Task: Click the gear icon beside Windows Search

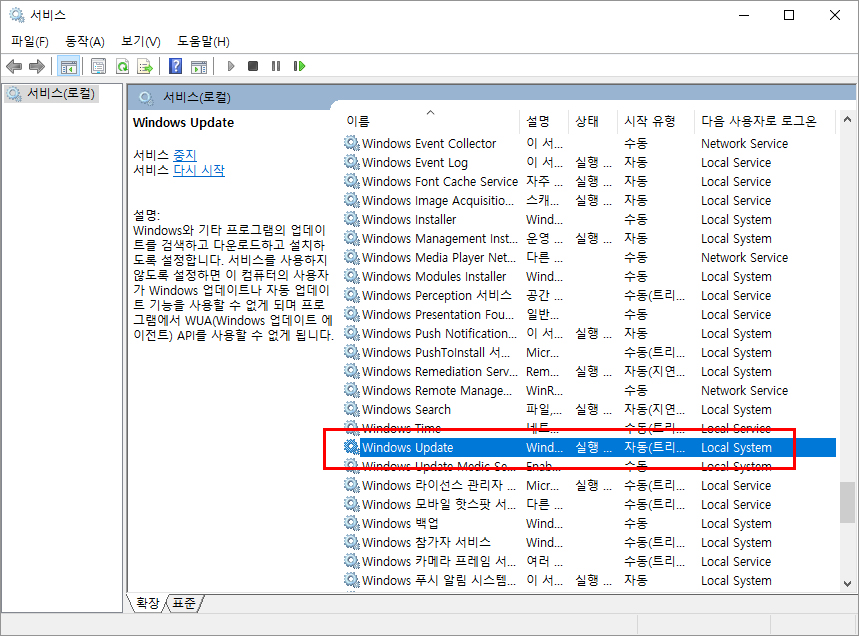Action: click(x=351, y=409)
